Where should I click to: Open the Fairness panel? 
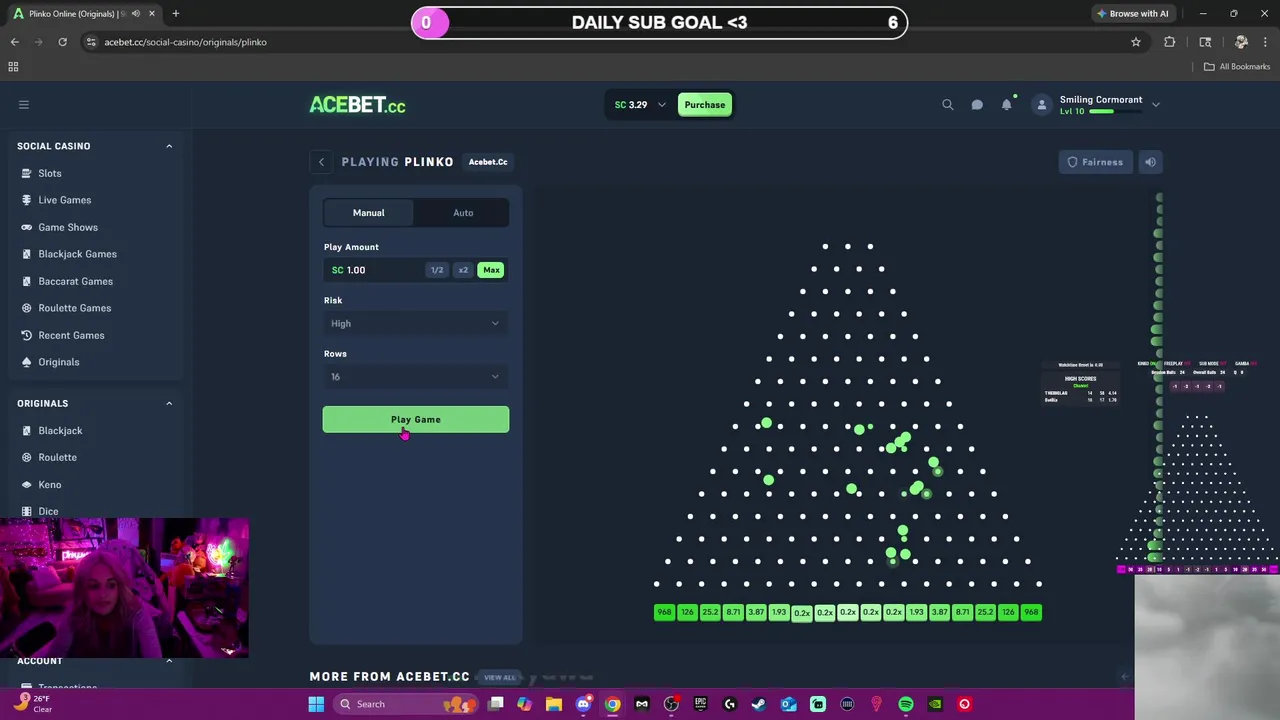click(x=1095, y=162)
